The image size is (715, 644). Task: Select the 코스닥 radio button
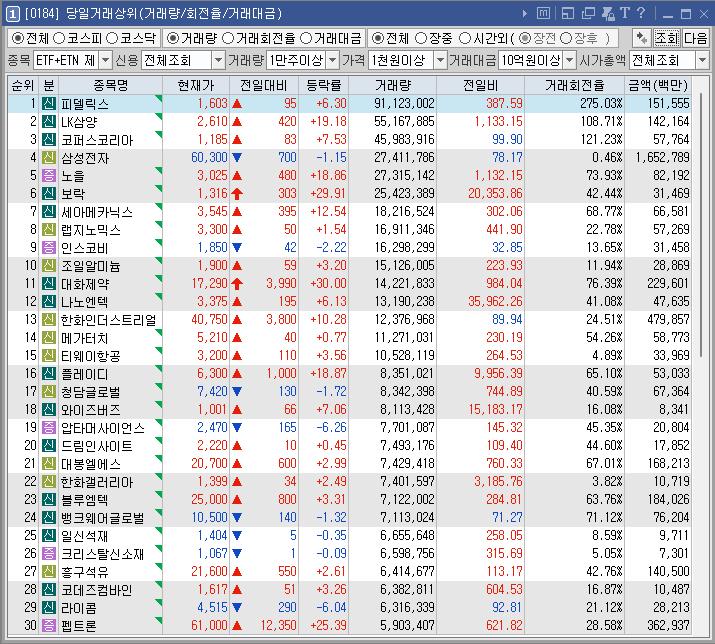112,38
